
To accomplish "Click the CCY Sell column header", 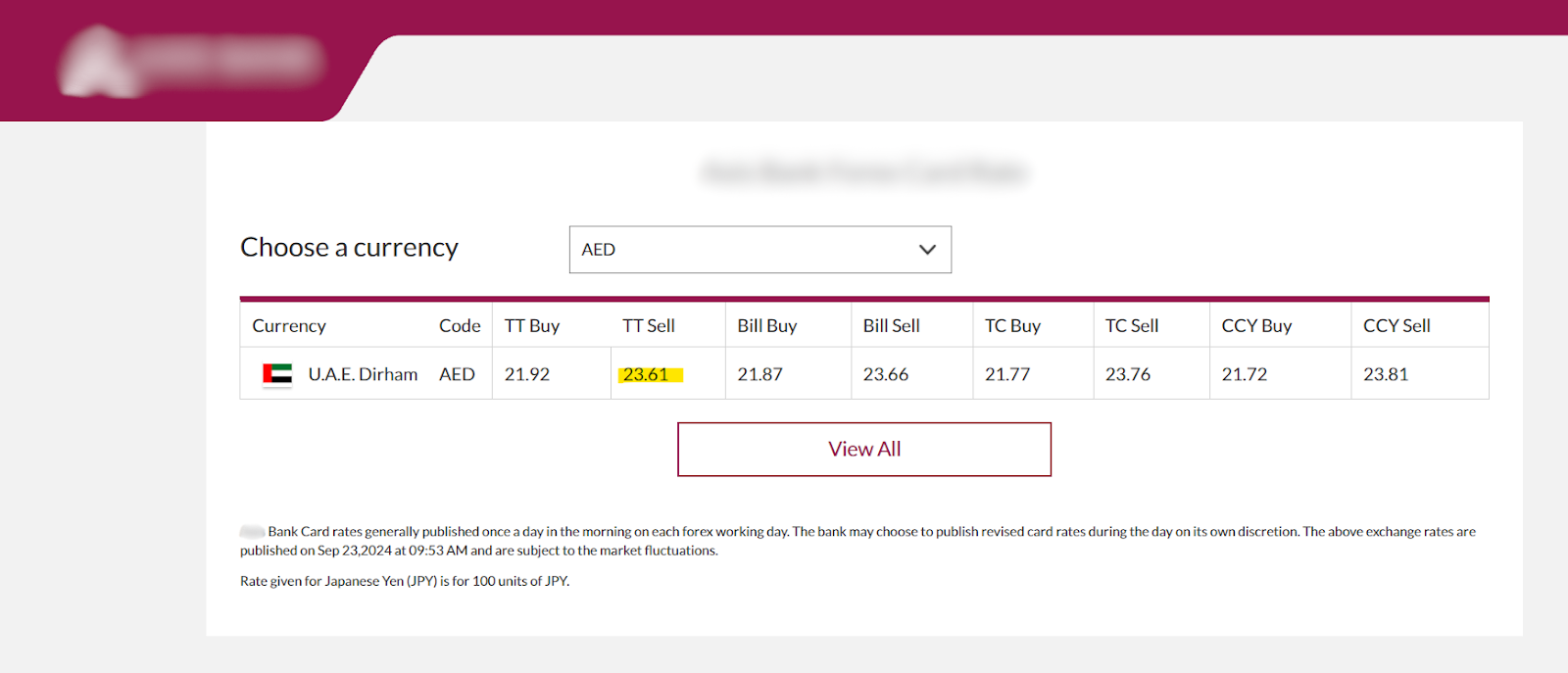I will (1396, 326).
